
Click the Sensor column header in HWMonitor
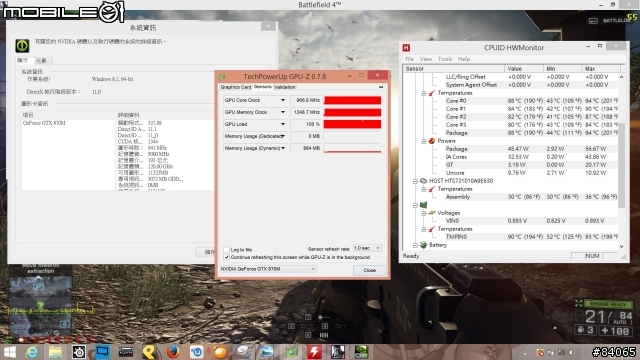[x=454, y=69]
